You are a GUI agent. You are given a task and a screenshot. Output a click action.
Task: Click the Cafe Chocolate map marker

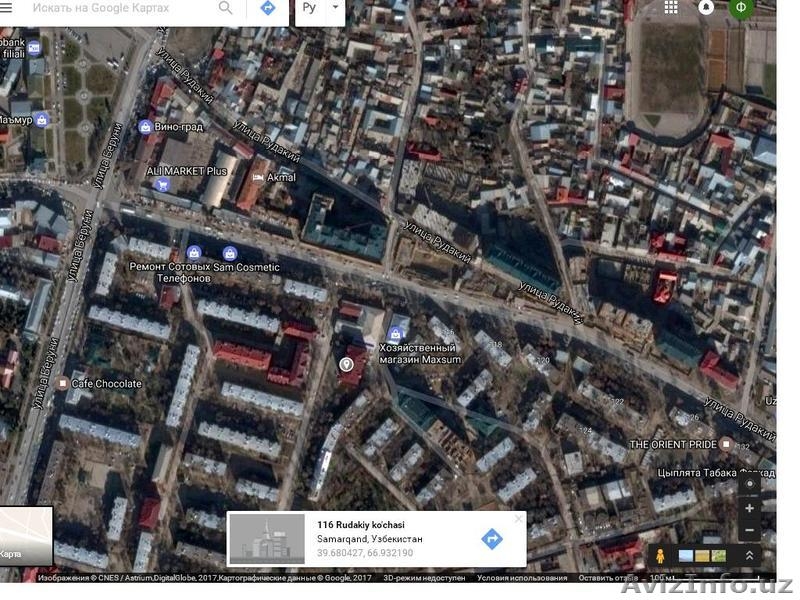click(x=63, y=383)
